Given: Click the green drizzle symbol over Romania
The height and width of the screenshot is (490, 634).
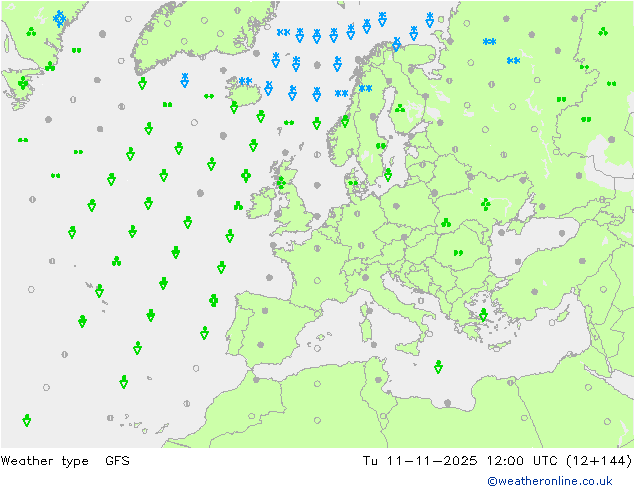Looking at the screenshot, I should click(x=458, y=253).
